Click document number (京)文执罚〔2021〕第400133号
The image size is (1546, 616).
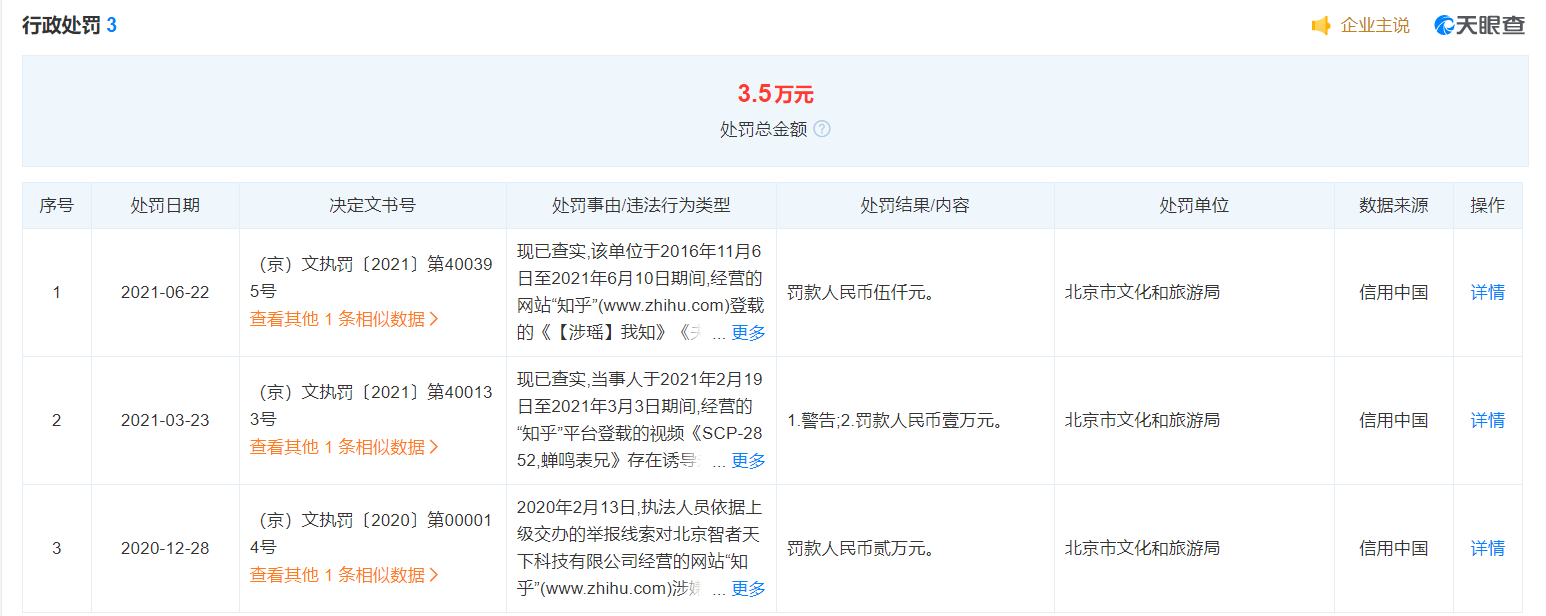372,406
